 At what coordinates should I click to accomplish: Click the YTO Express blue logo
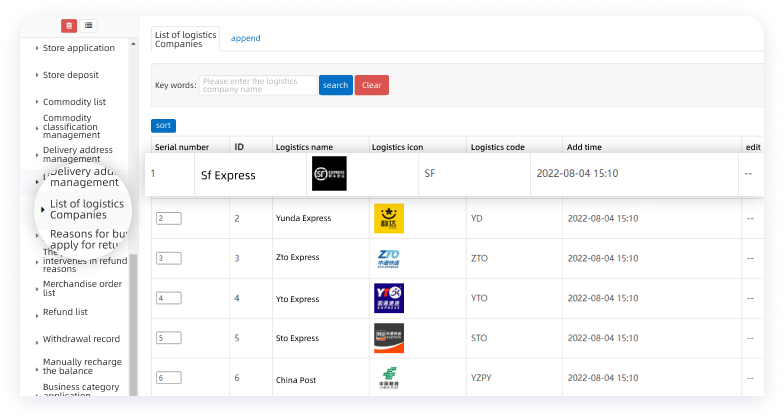(389, 298)
